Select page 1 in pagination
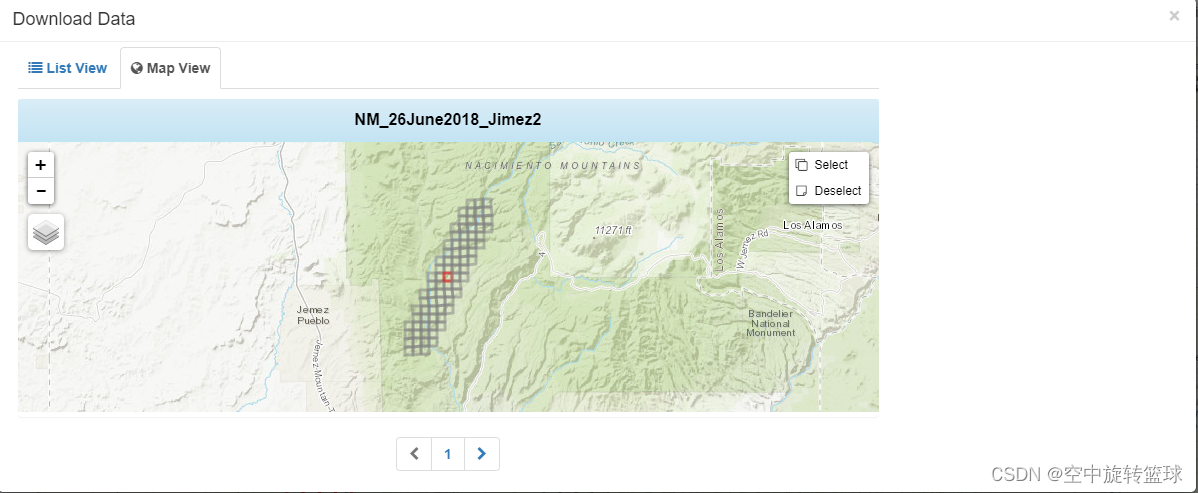Image resolution: width=1198 pixels, height=493 pixels. pyautogui.click(x=448, y=454)
